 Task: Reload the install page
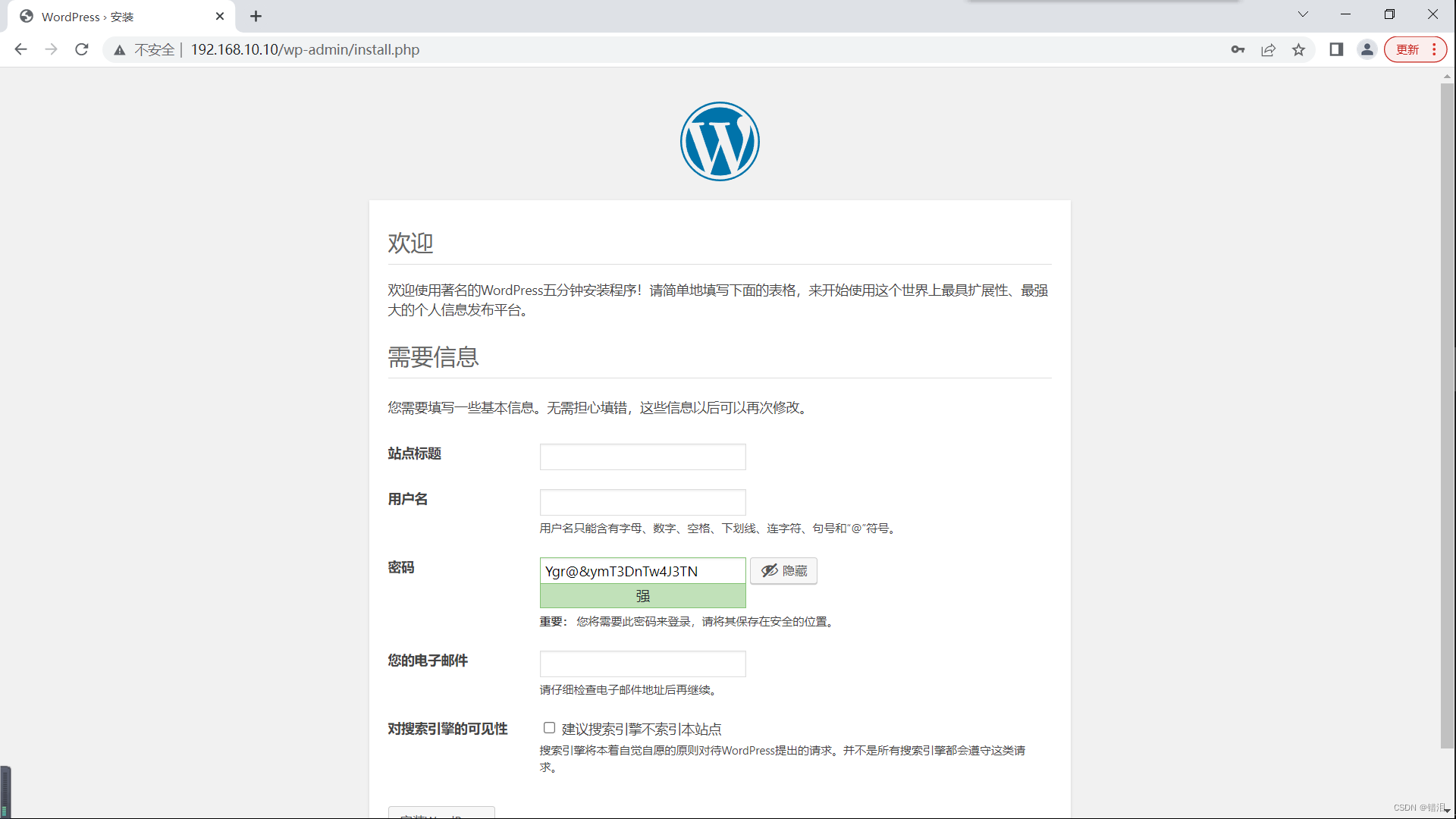point(82,49)
